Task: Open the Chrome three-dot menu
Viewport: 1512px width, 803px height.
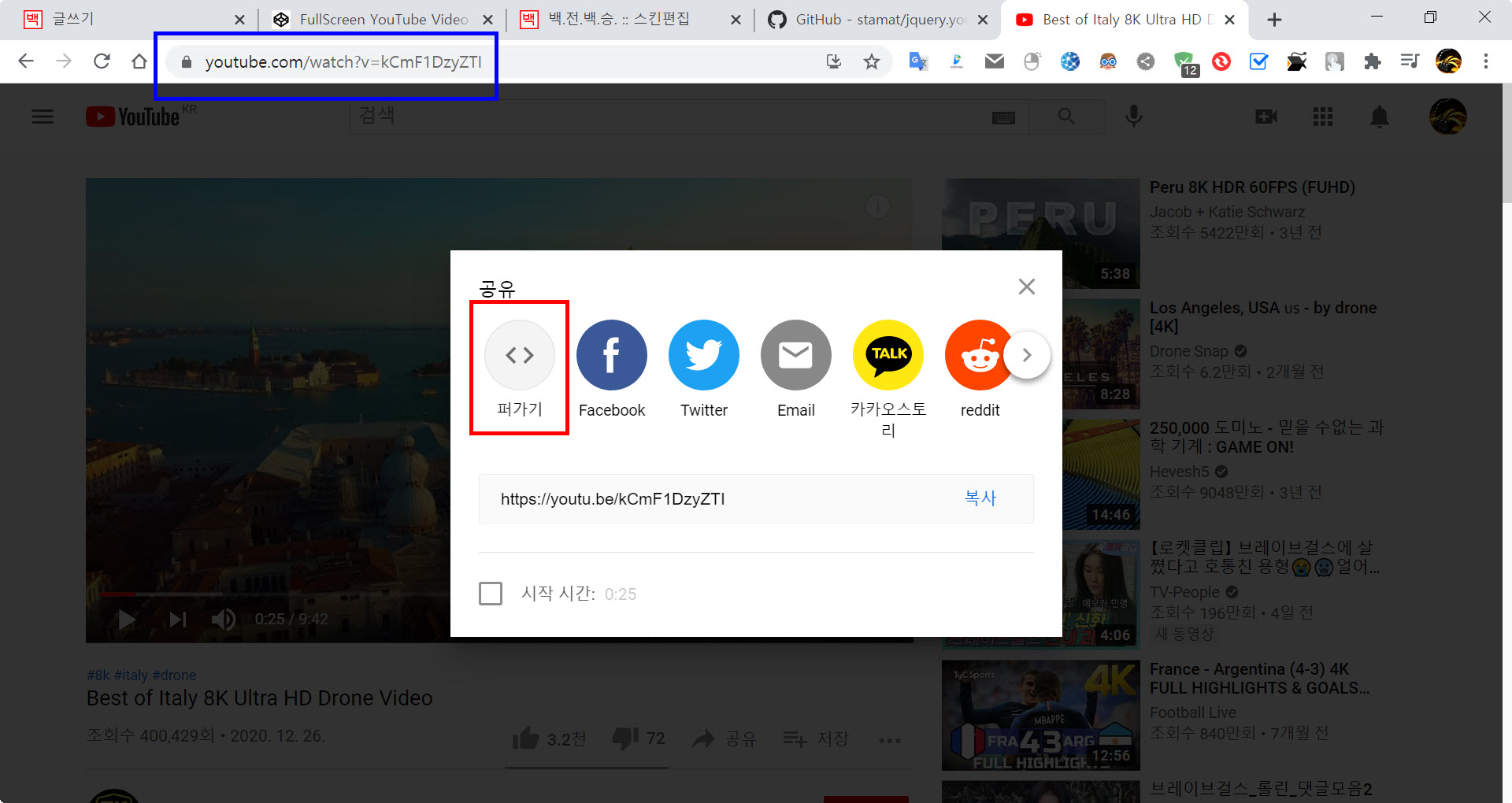Action: [x=1486, y=61]
